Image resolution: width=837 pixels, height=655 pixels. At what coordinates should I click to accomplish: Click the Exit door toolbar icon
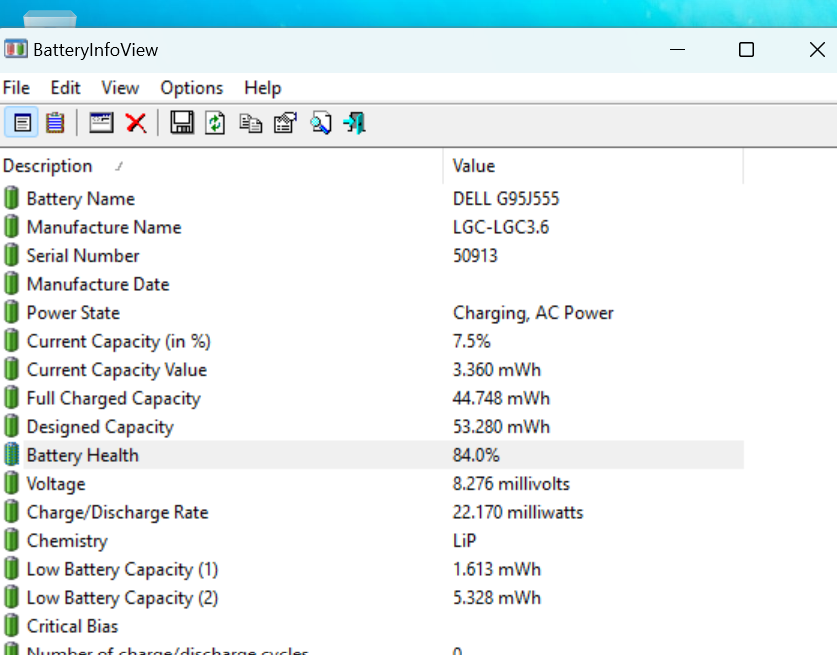pos(355,123)
